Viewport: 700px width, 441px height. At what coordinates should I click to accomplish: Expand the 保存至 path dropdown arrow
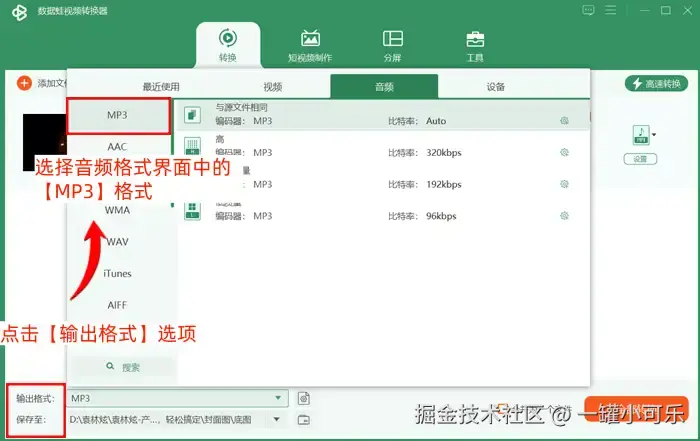277,419
